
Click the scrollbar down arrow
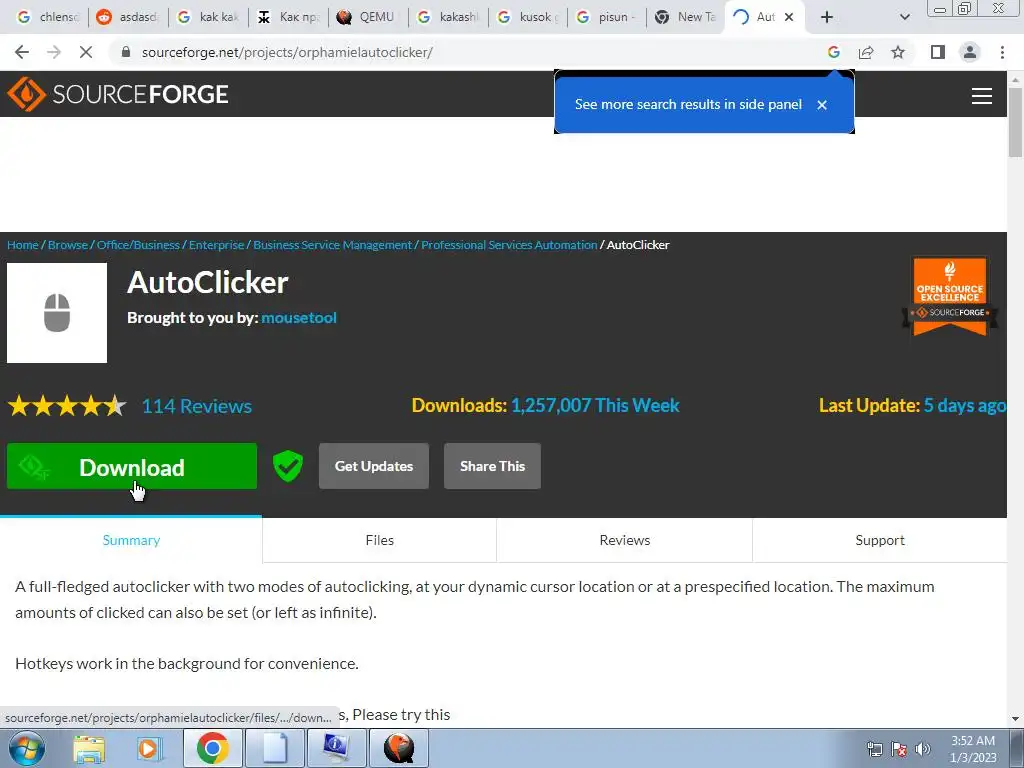[1015, 719]
